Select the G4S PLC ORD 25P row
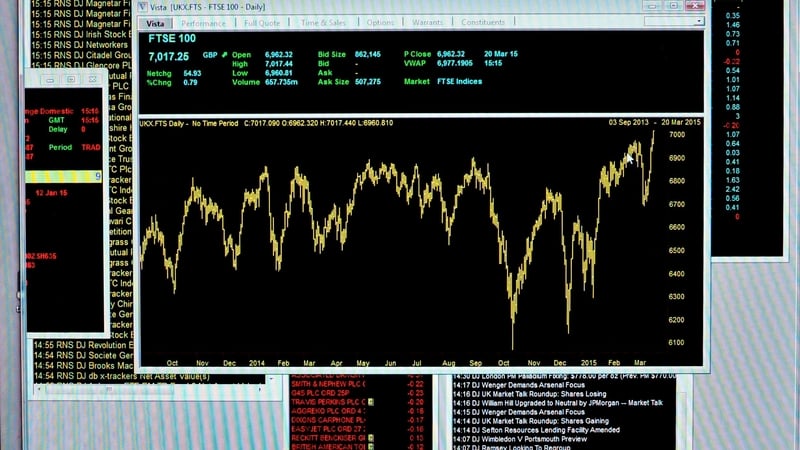 (357, 393)
